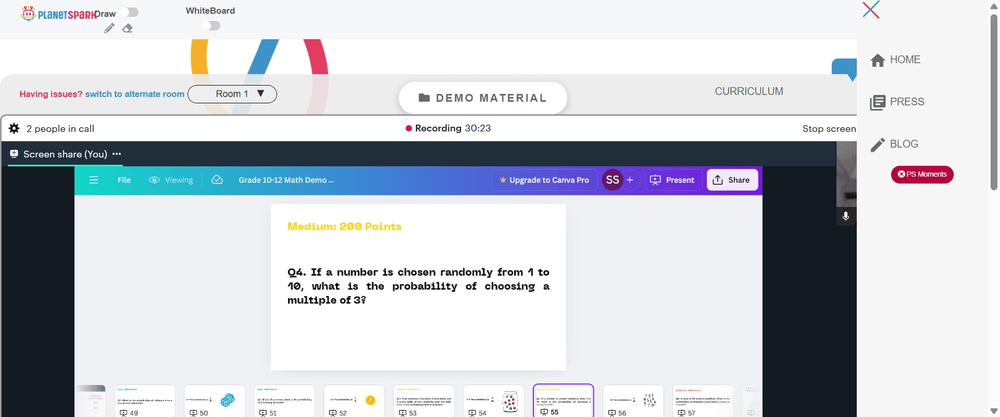1000x417 pixels.
Task: Click the cloud save status icon
Action: pos(217,180)
